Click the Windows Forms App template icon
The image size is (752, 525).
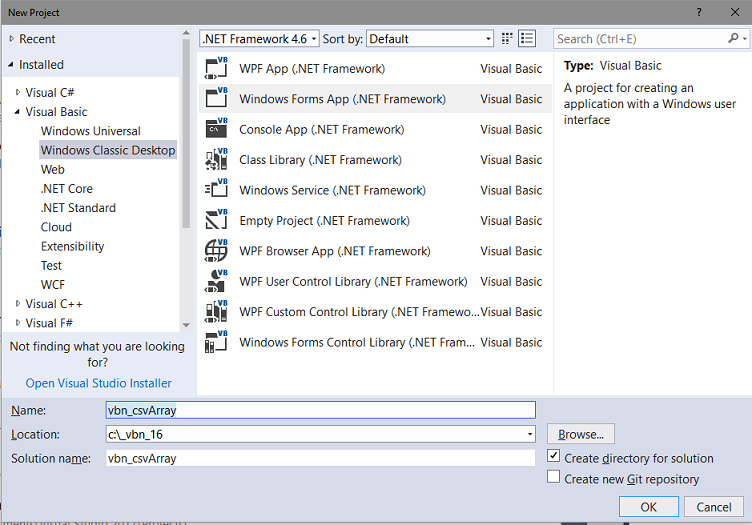[216, 98]
